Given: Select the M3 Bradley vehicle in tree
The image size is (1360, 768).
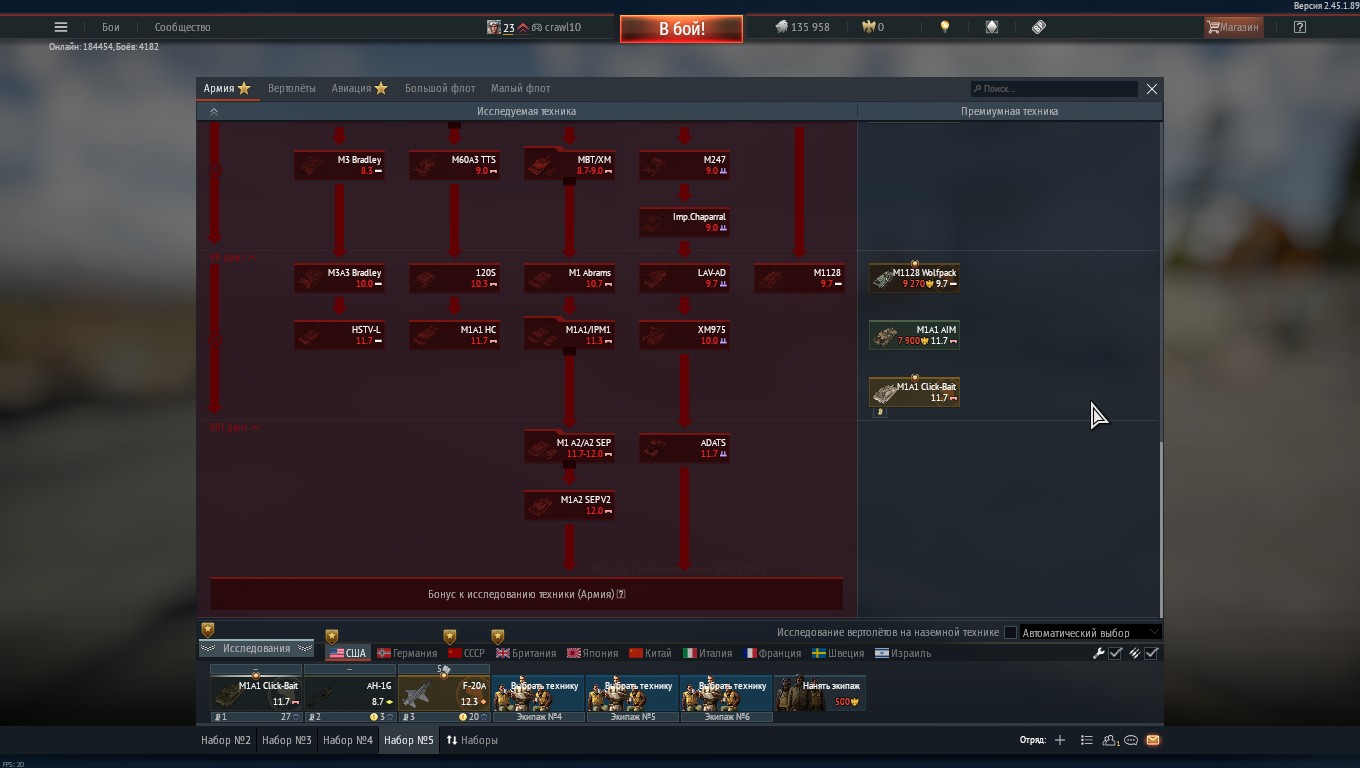Looking at the screenshot, I should (x=339, y=165).
